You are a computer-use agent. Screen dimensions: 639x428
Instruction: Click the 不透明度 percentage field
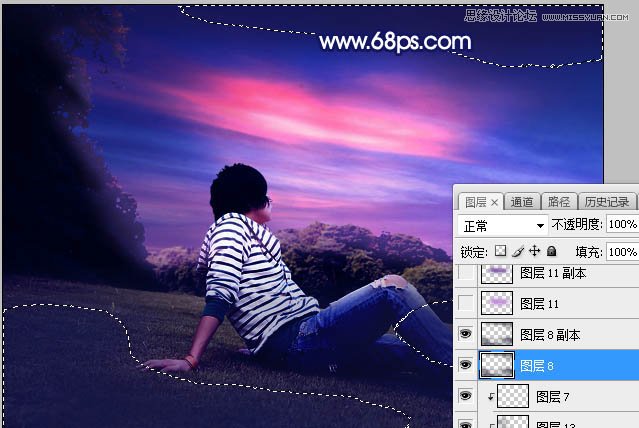[x=622, y=224]
